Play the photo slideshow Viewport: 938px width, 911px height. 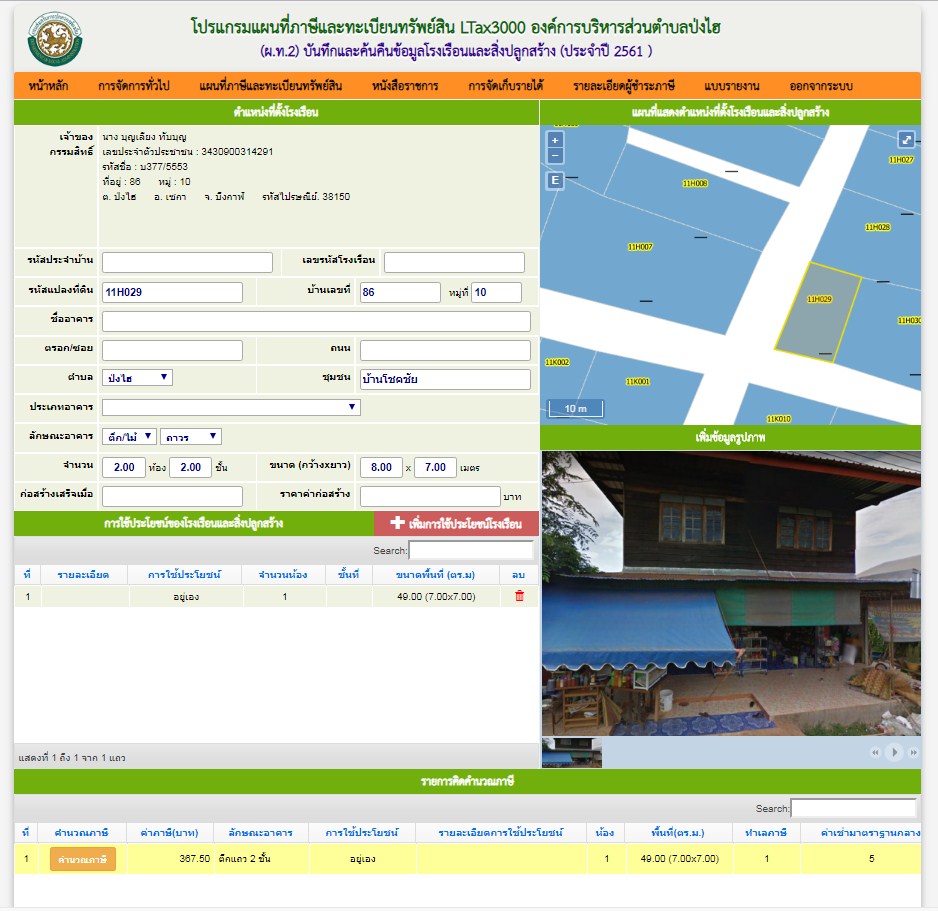[x=894, y=752]
